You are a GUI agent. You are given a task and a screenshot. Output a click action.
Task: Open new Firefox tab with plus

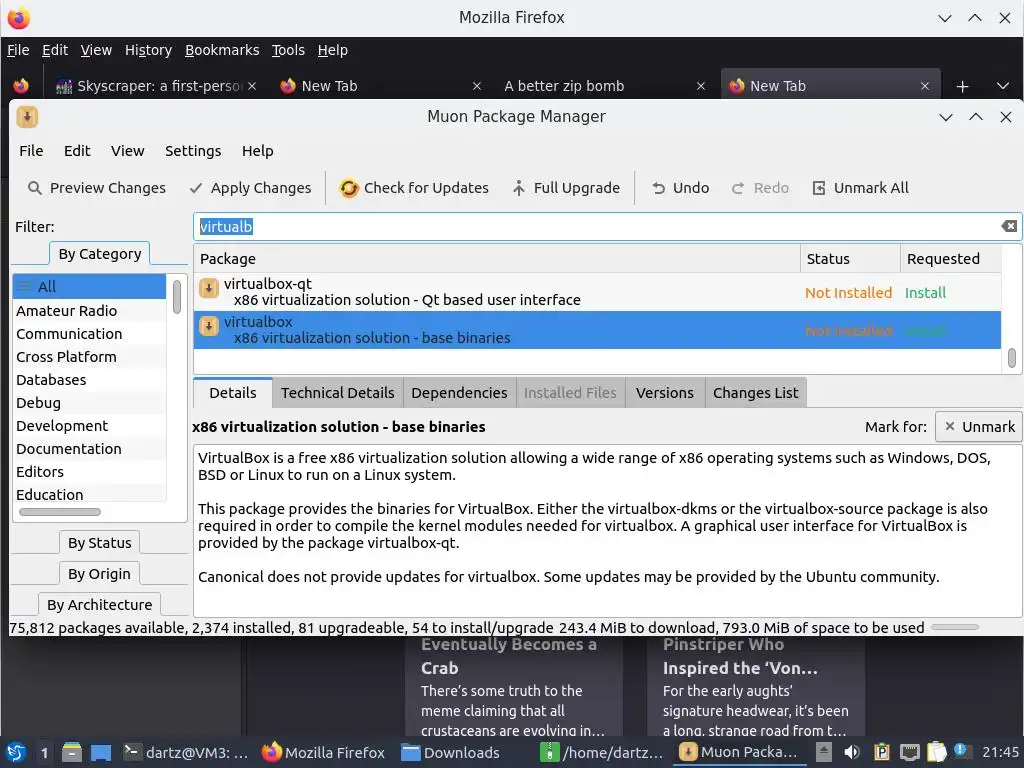pos(962,86)
